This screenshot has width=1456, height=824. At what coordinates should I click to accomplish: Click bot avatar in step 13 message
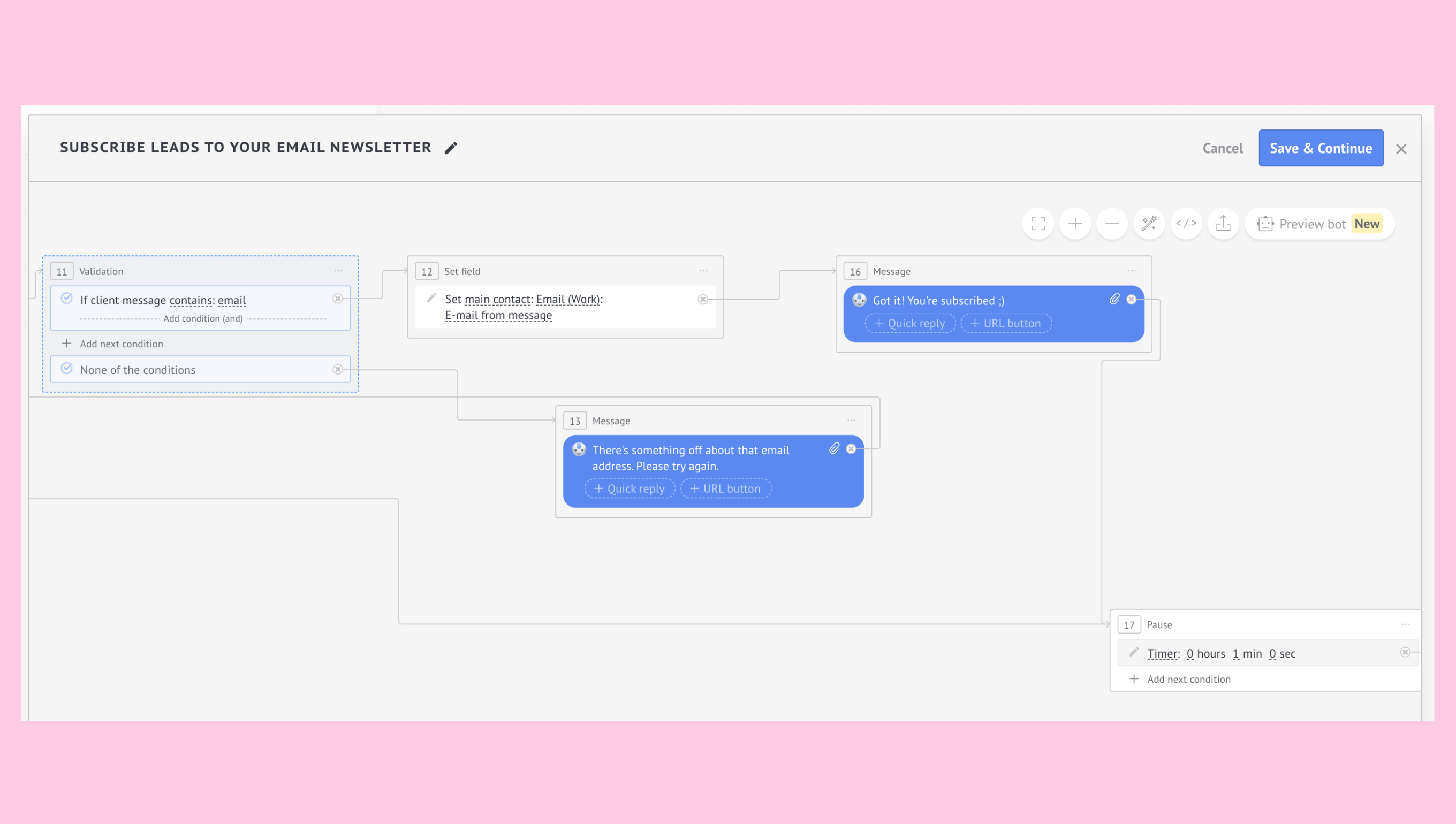(x=579, y=449)
